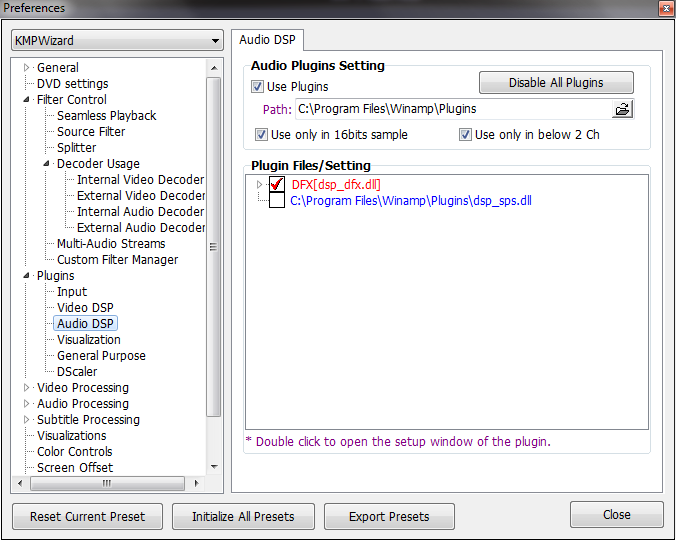This screenshot has height=541, width=676.
Task: Expand the Video Processing tree node
Action: 26,388
